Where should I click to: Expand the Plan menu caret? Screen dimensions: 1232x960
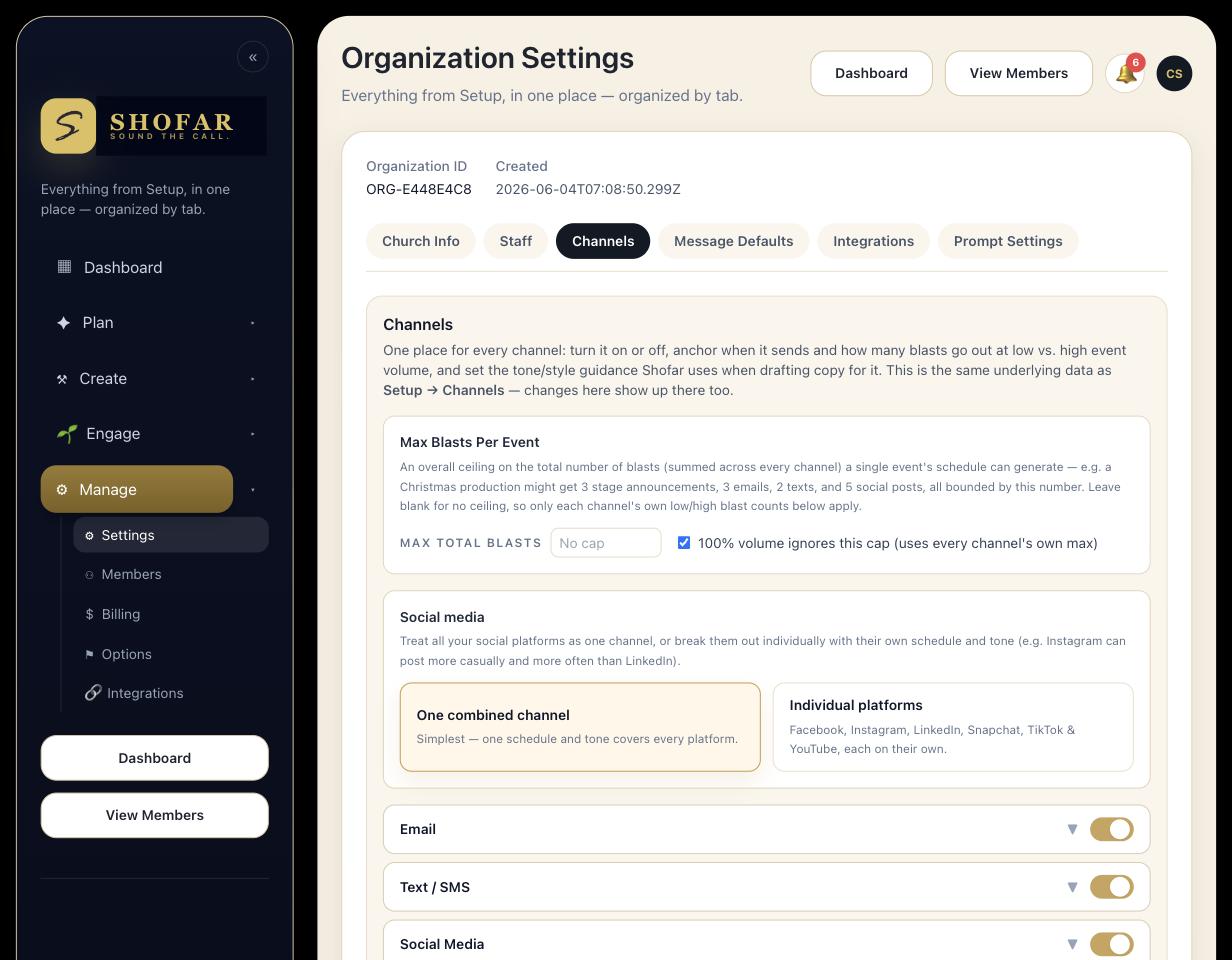[252, 323]
